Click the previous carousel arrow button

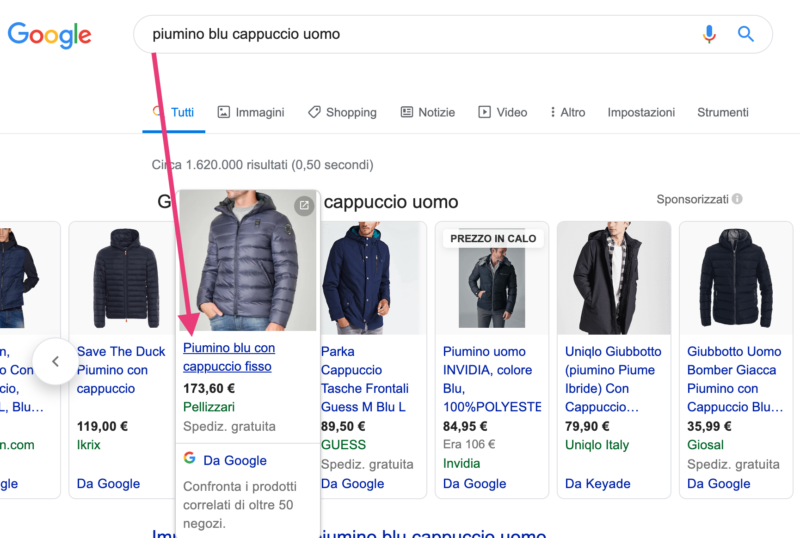click(x=55, y=362)
